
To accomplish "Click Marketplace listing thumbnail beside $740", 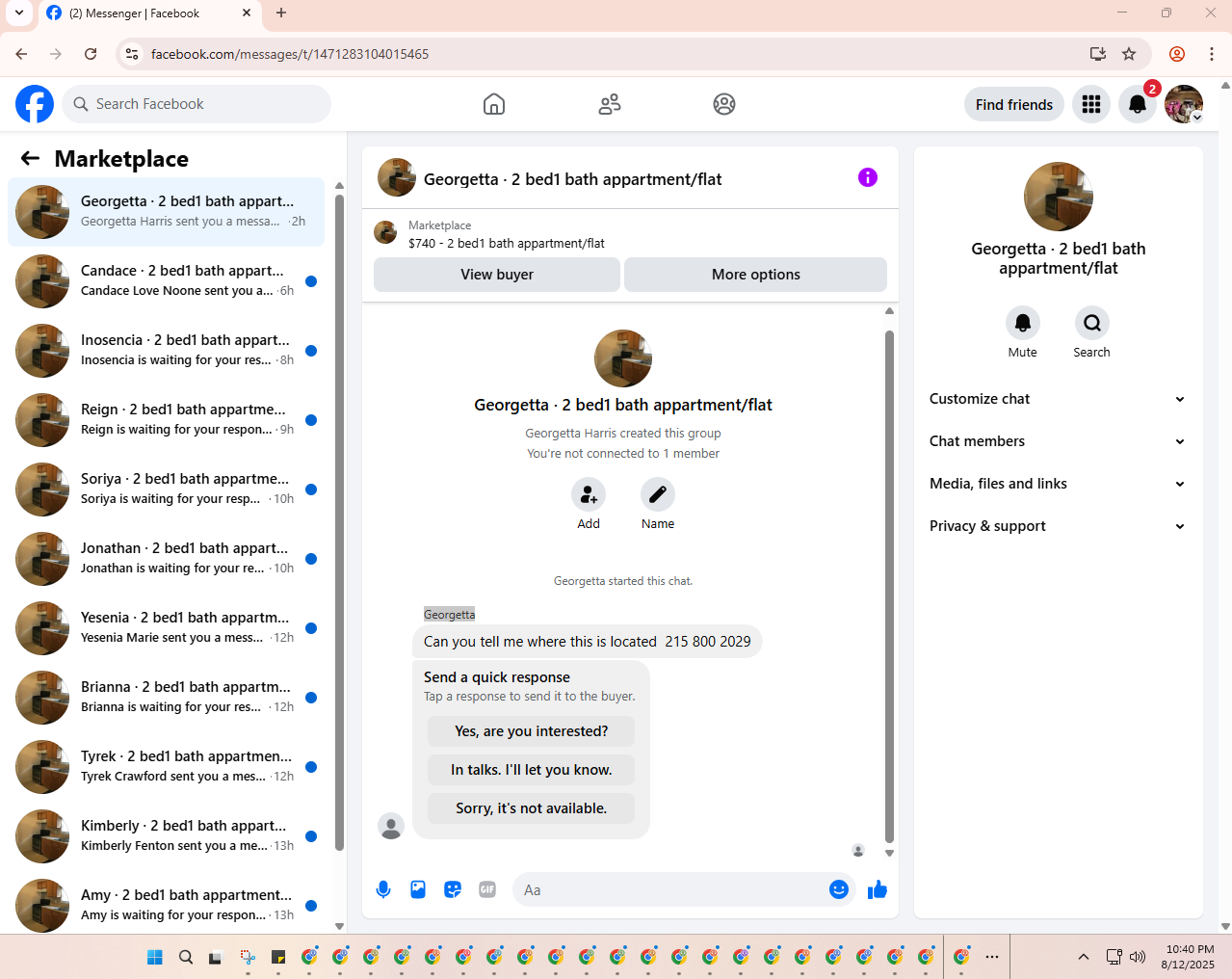I will click(x=385, y=232).
